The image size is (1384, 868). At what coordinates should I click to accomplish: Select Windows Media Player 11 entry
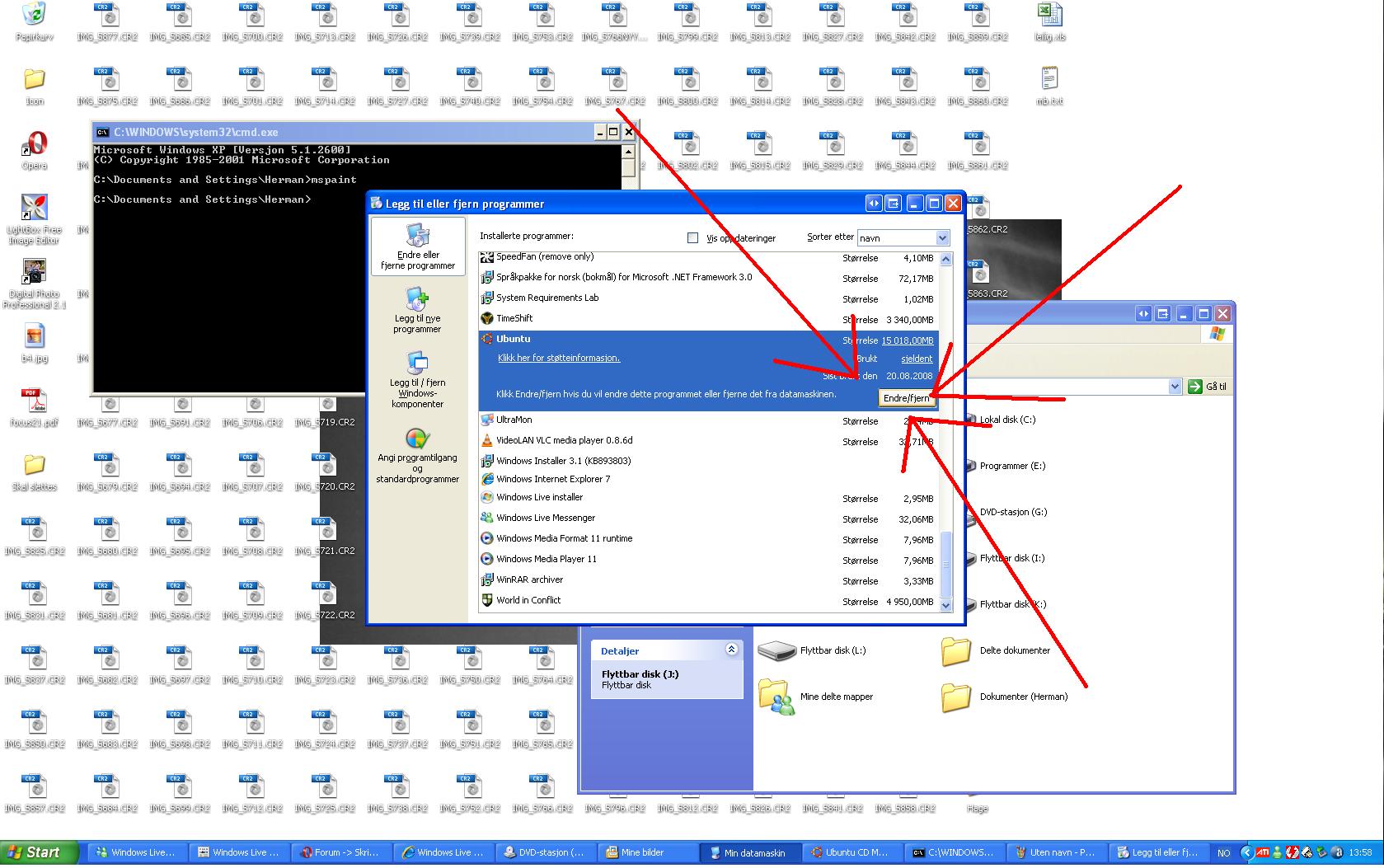(x=709, y=560)
